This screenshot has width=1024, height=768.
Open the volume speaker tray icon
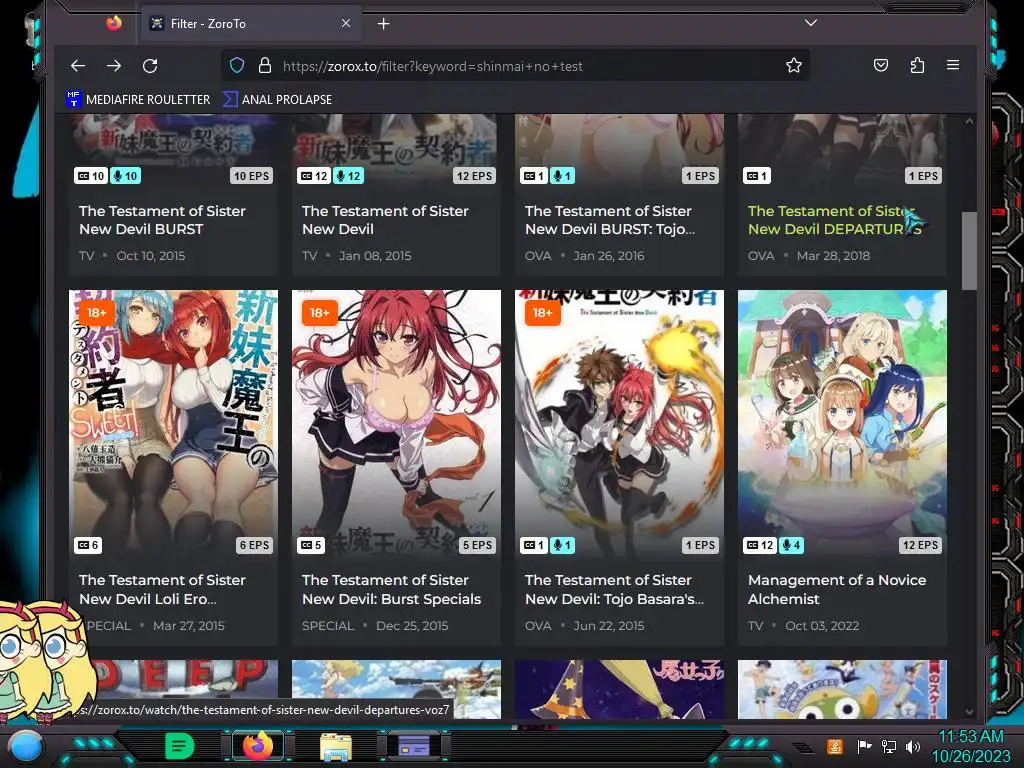click(x=913, y=746)
